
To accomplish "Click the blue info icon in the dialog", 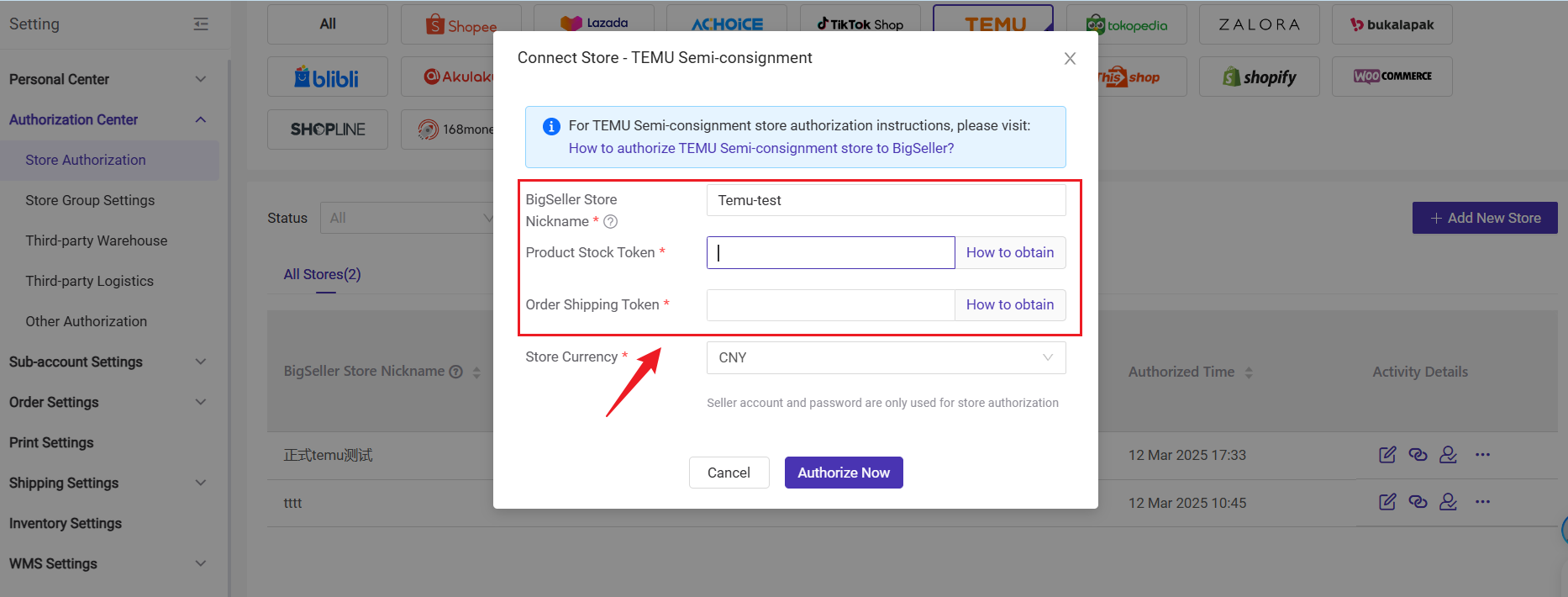I will click(x=551, y=126).
